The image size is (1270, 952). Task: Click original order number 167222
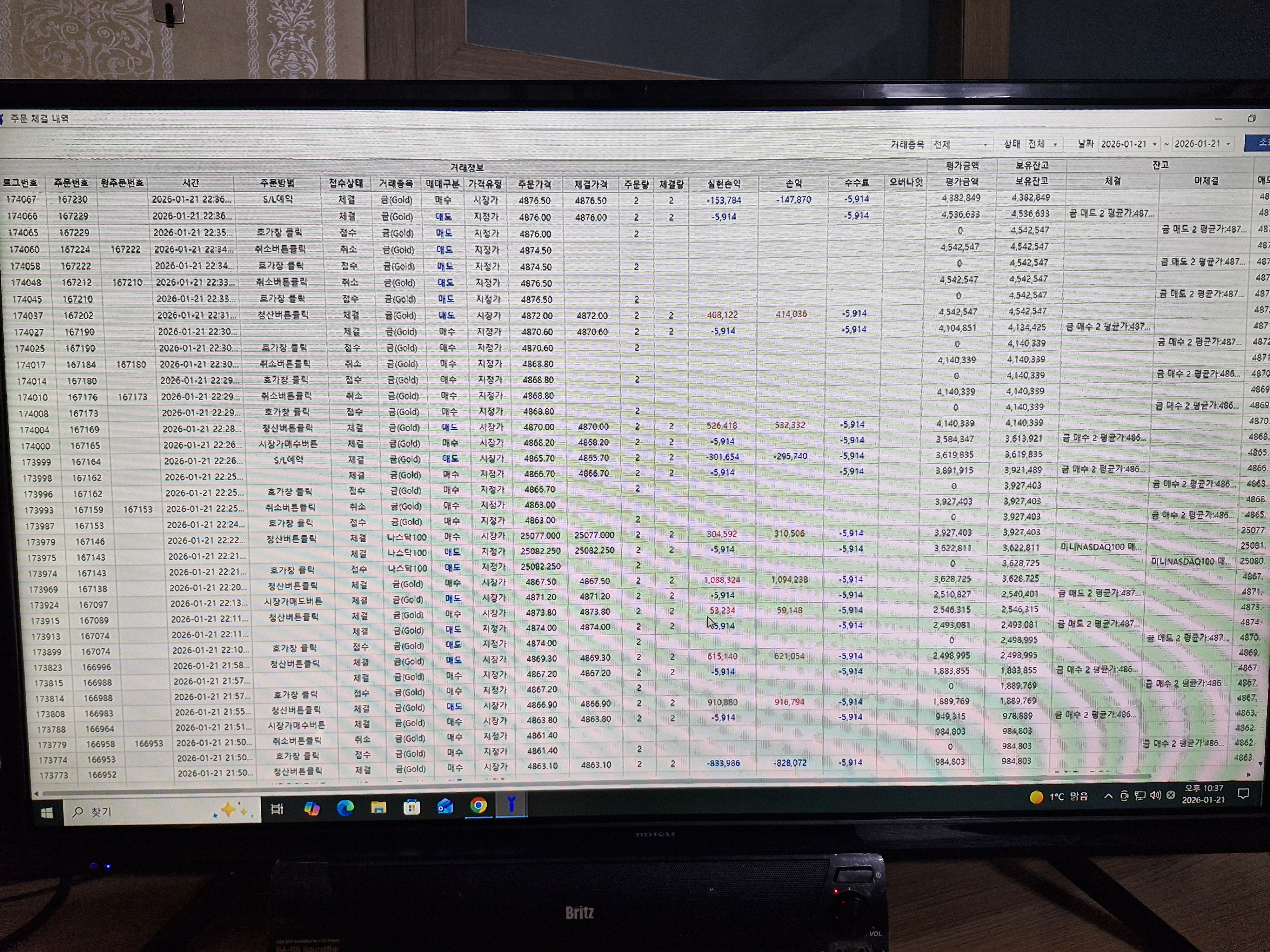point(125,249)
